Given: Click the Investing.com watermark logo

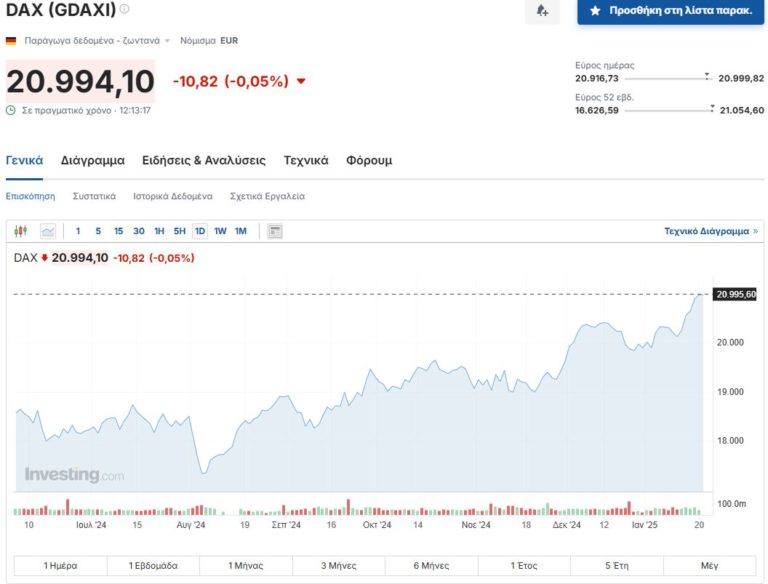Looking at the screenshot, I should pyautogui.click(x=74, y=475).
